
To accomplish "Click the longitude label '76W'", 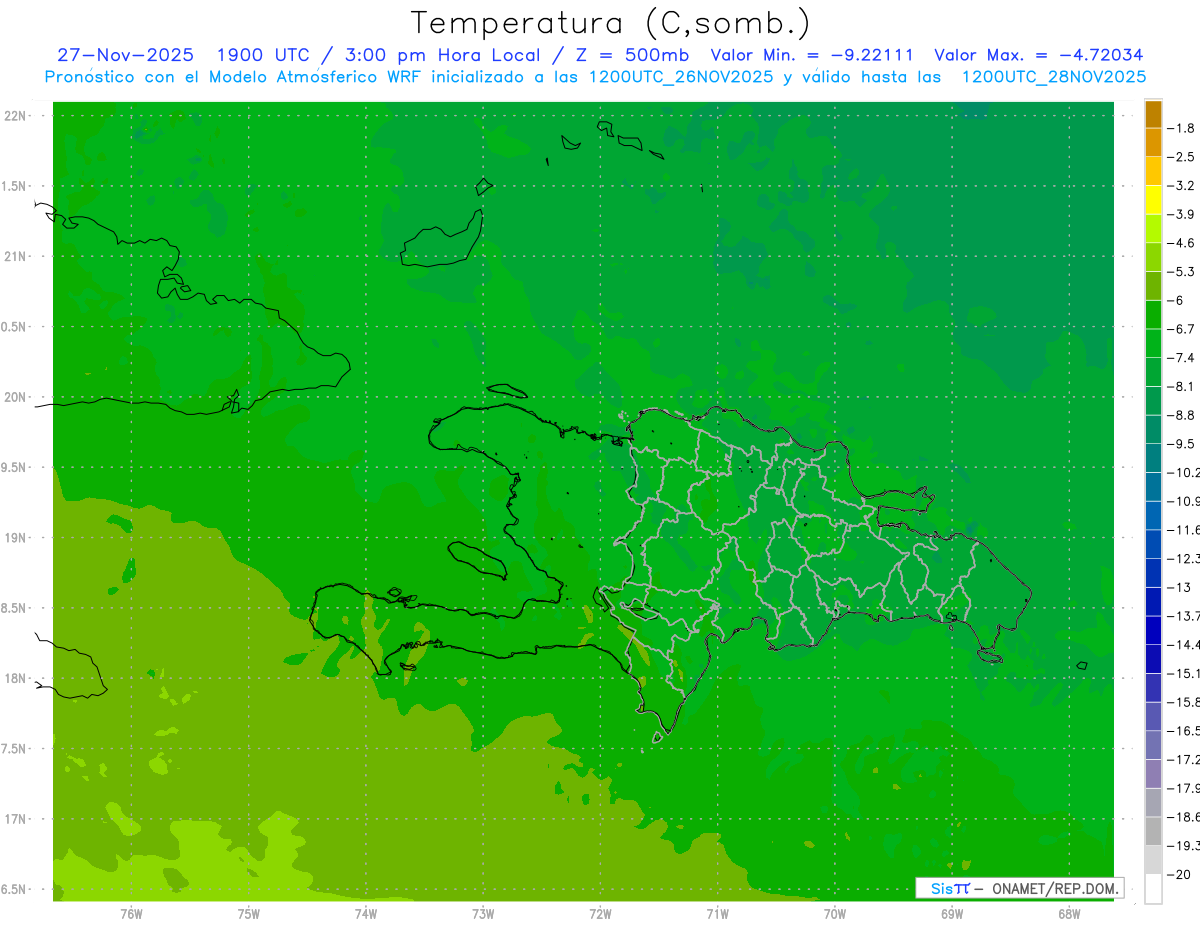I will click(131, 913).
